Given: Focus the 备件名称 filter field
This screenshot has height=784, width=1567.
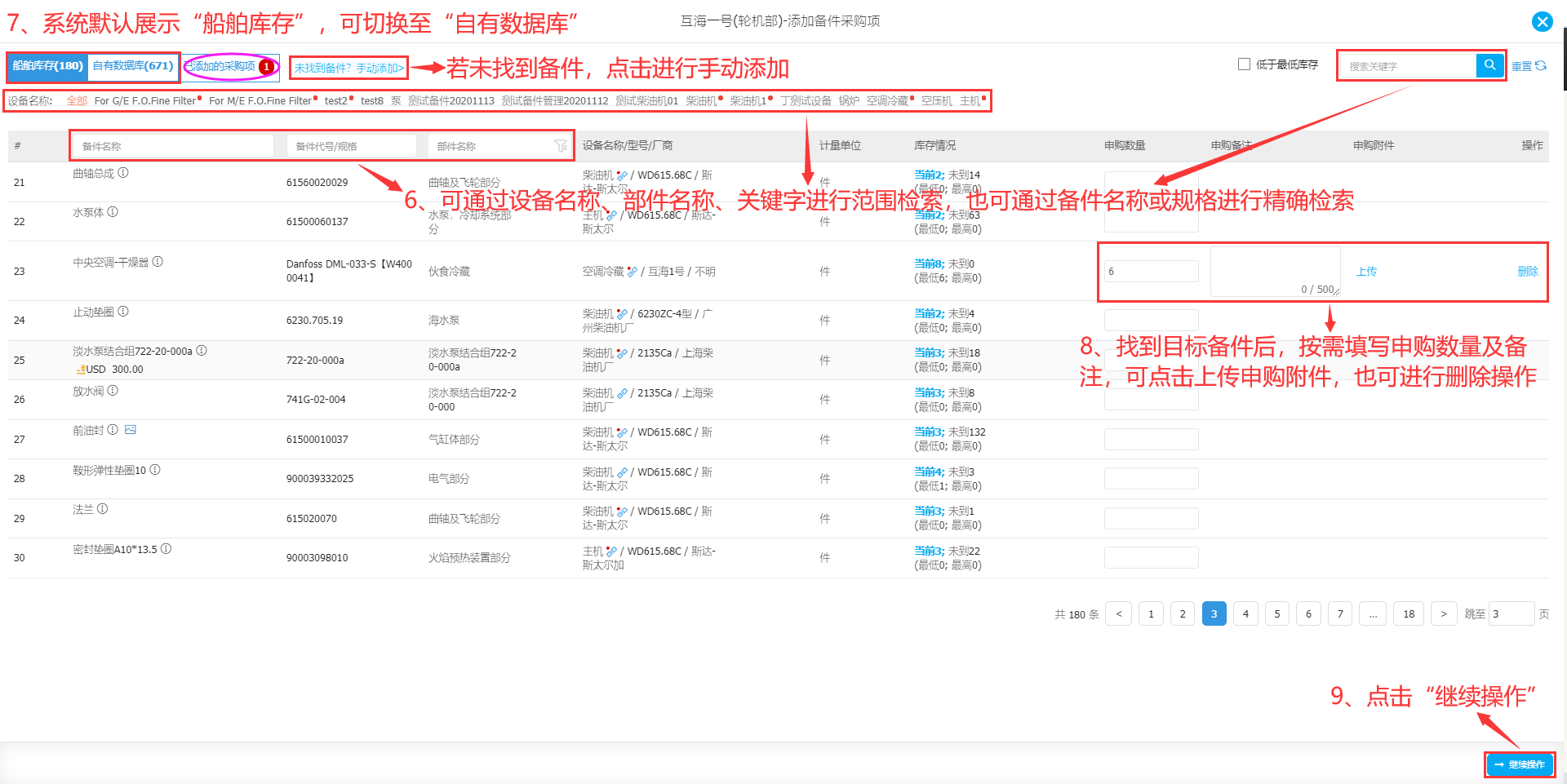Looking at the screenshot, I should tap(173, 146).
